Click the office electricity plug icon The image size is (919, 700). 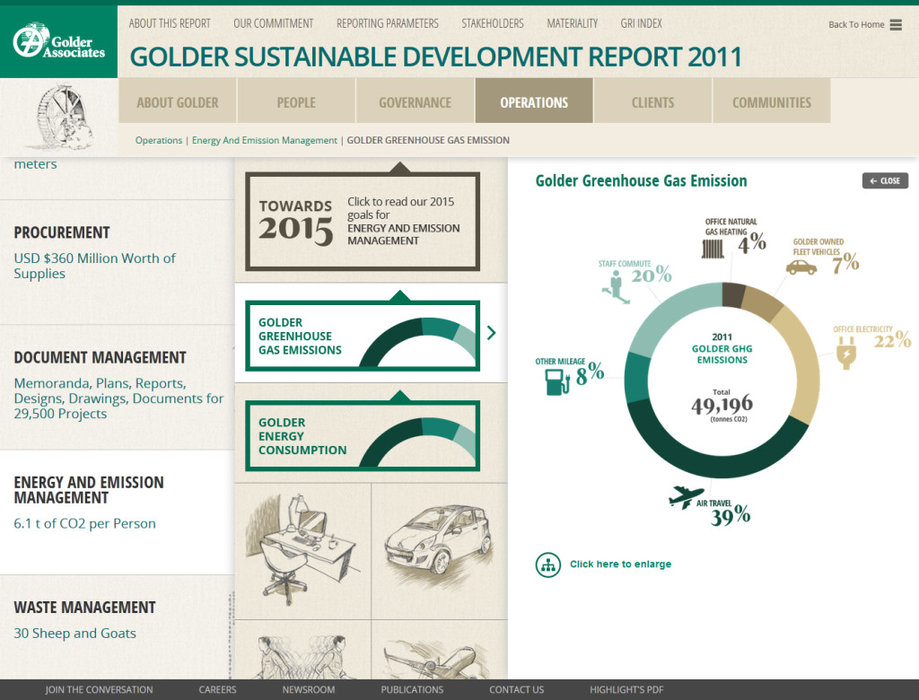pos(848,352)
